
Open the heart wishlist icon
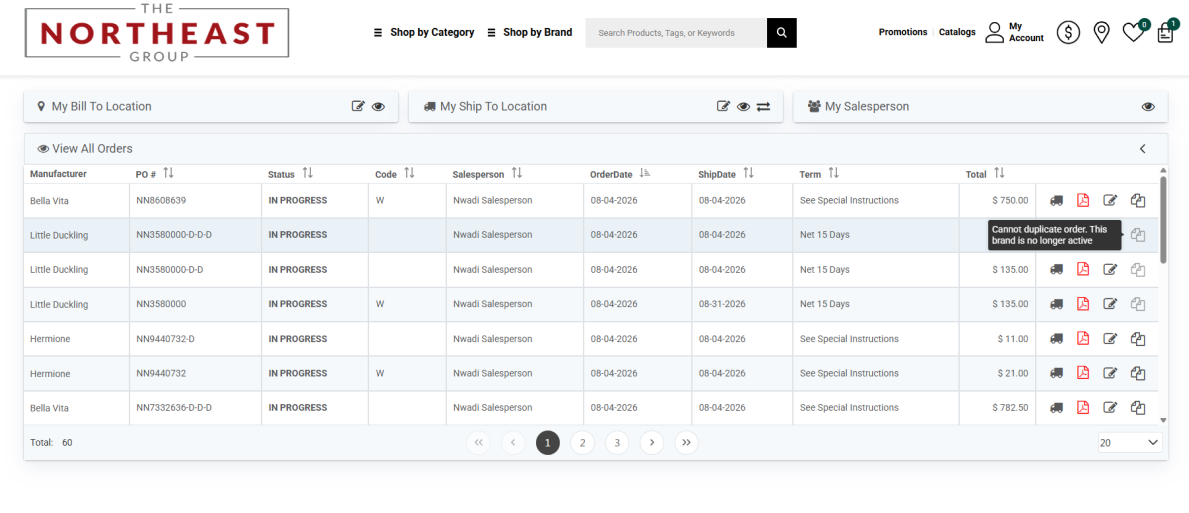point(1133,33)
